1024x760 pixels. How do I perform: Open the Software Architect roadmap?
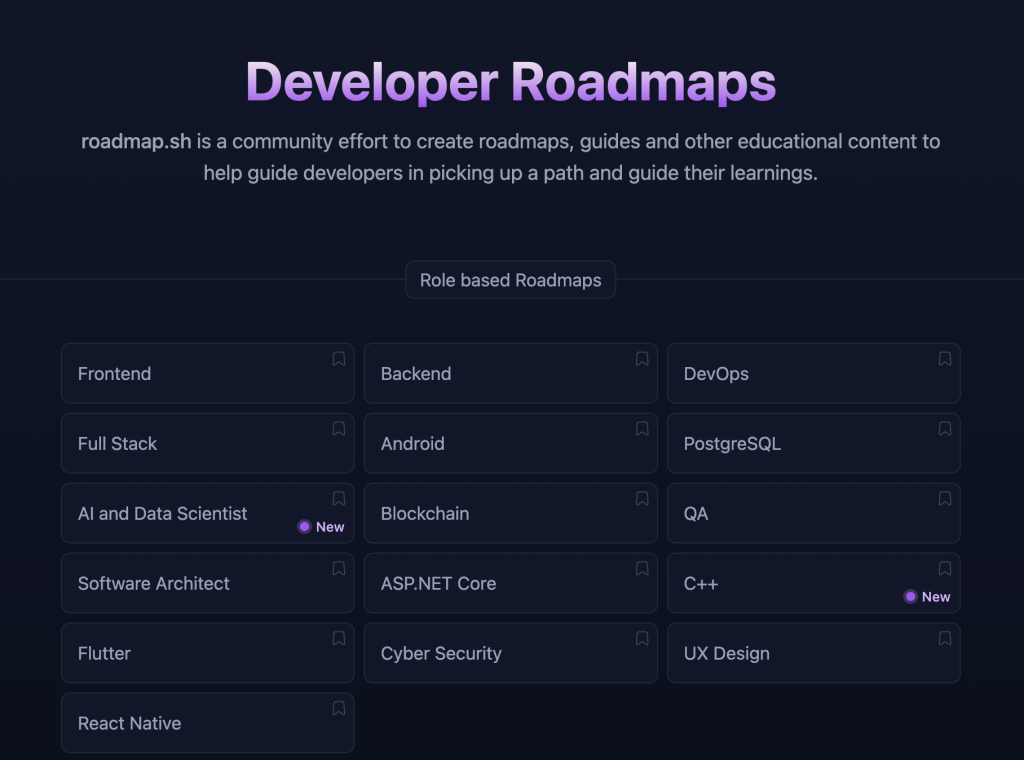click(x=208, y=583)
